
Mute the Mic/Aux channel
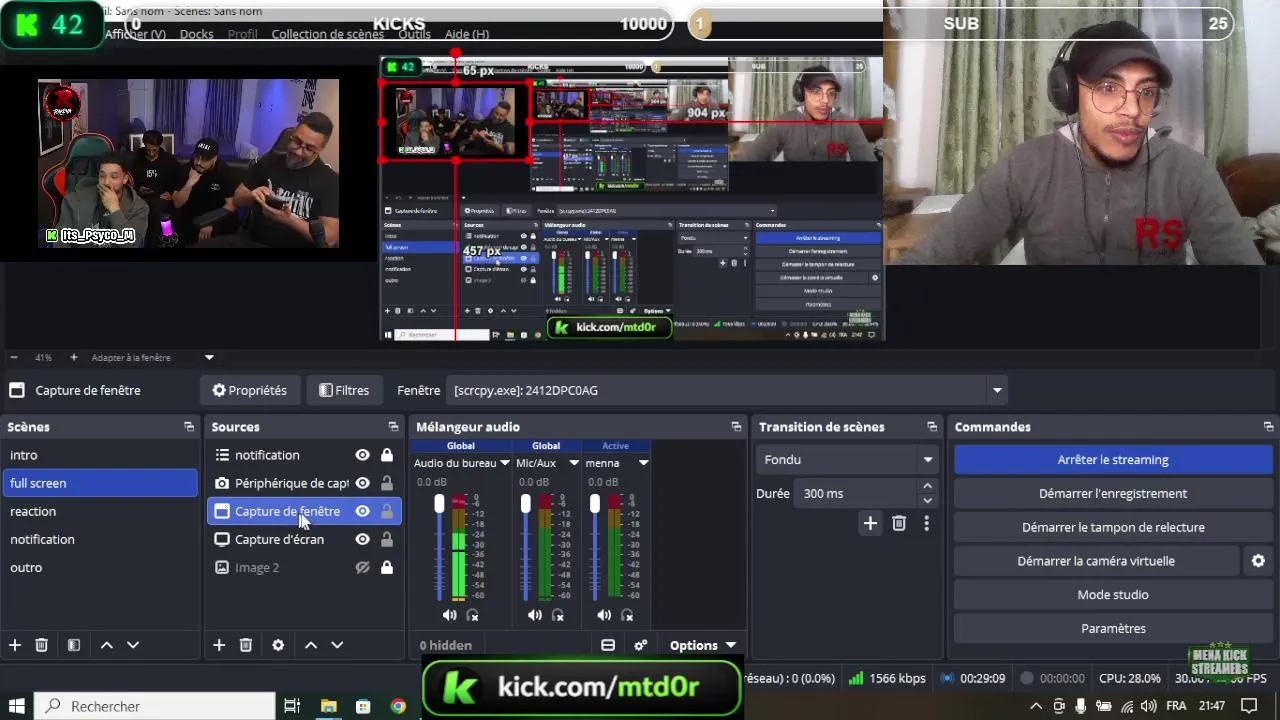coord(534,615)
